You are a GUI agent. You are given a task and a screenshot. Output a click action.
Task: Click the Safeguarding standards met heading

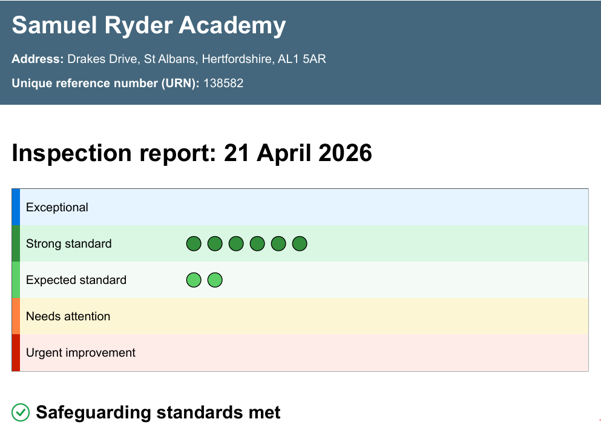tap(158, 413)
